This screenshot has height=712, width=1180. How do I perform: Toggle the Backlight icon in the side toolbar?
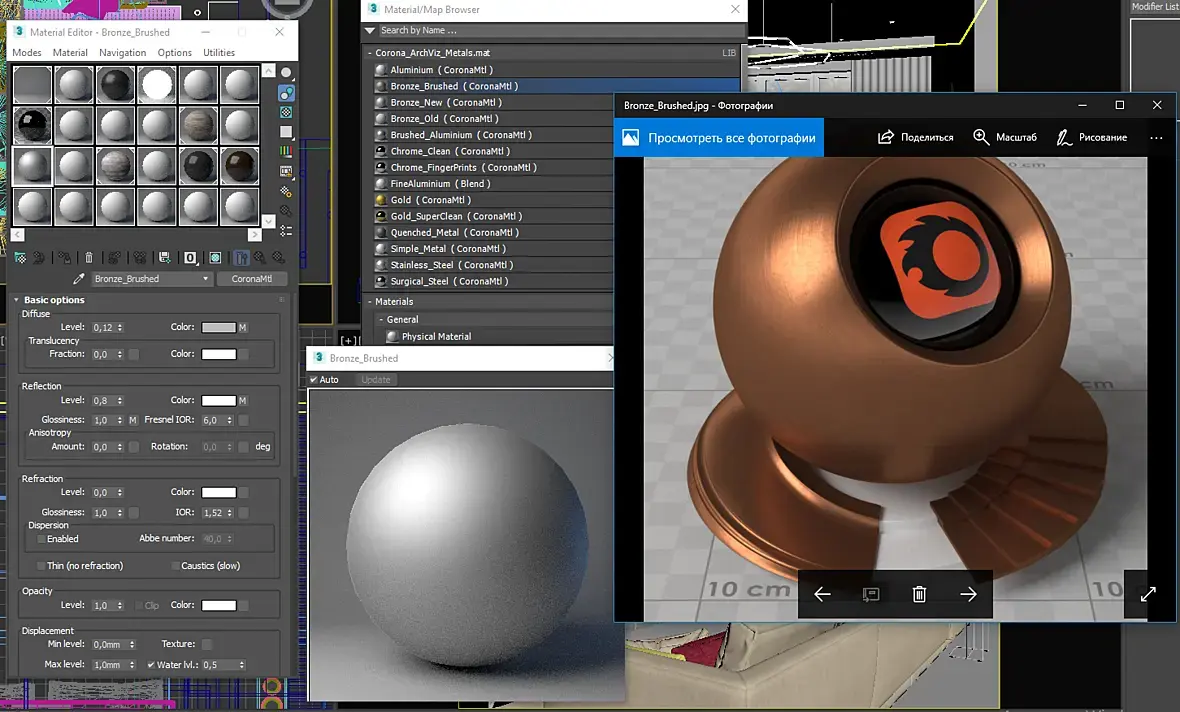pyautogui.click(x=286, y=92)
